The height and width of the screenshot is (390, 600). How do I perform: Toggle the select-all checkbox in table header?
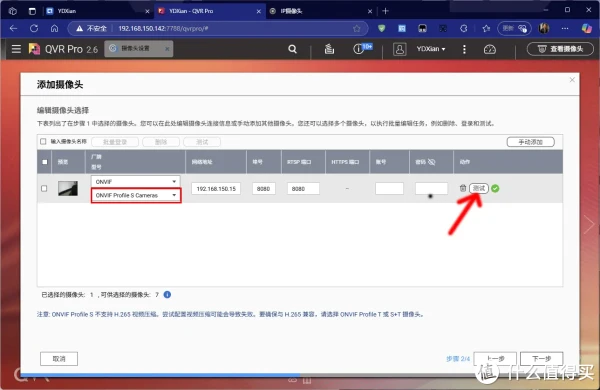pyautogui.click(x=45, y=162)
